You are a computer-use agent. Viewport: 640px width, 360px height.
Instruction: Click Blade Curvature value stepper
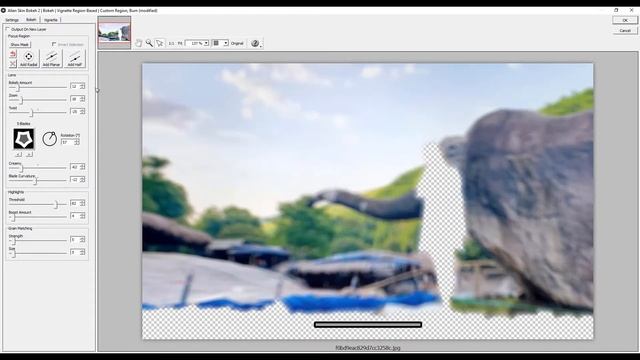82,179
